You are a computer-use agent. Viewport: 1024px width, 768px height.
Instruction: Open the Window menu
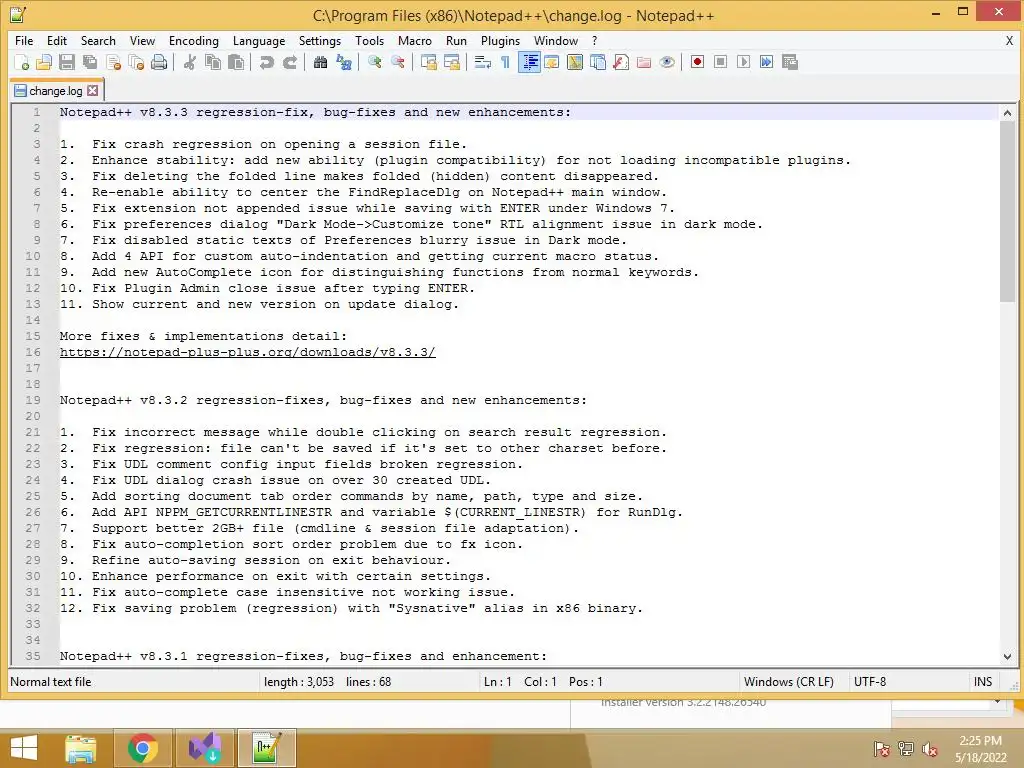click(x=556, y=40)
